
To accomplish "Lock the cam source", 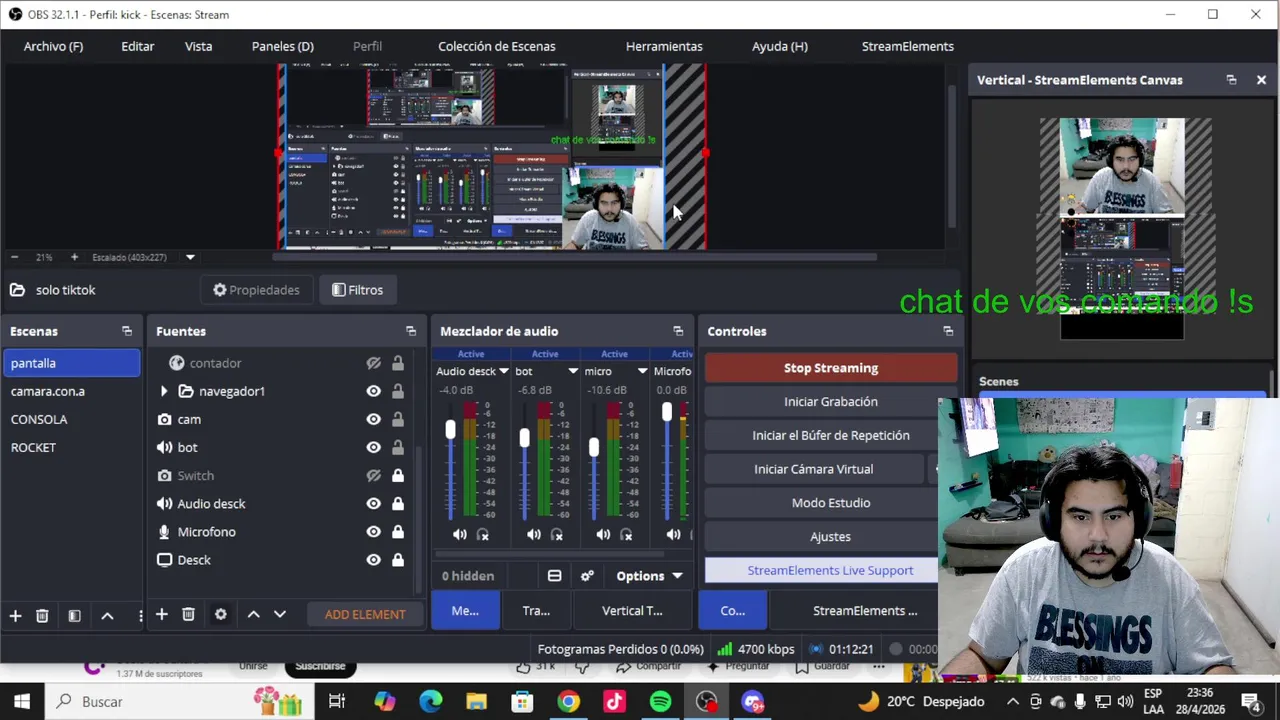I will [x=397, y=419].
